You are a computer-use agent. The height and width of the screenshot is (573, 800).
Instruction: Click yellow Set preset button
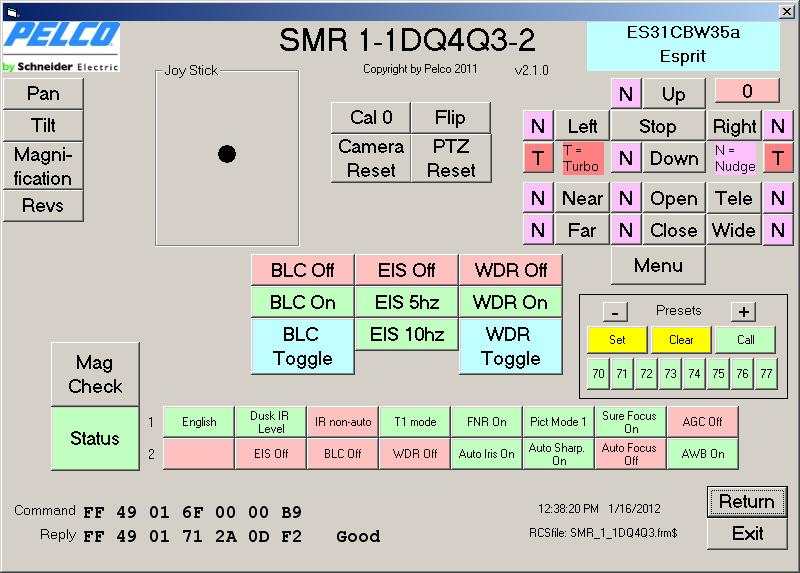point(617,340)
